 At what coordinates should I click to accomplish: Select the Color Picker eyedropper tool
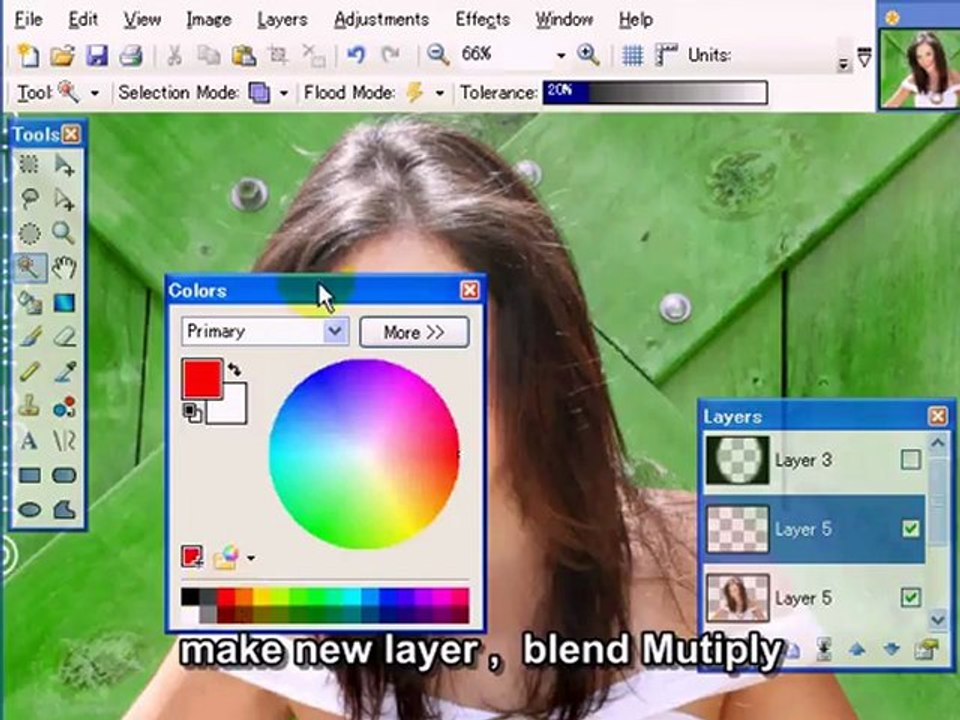click(x=64, y=371)
